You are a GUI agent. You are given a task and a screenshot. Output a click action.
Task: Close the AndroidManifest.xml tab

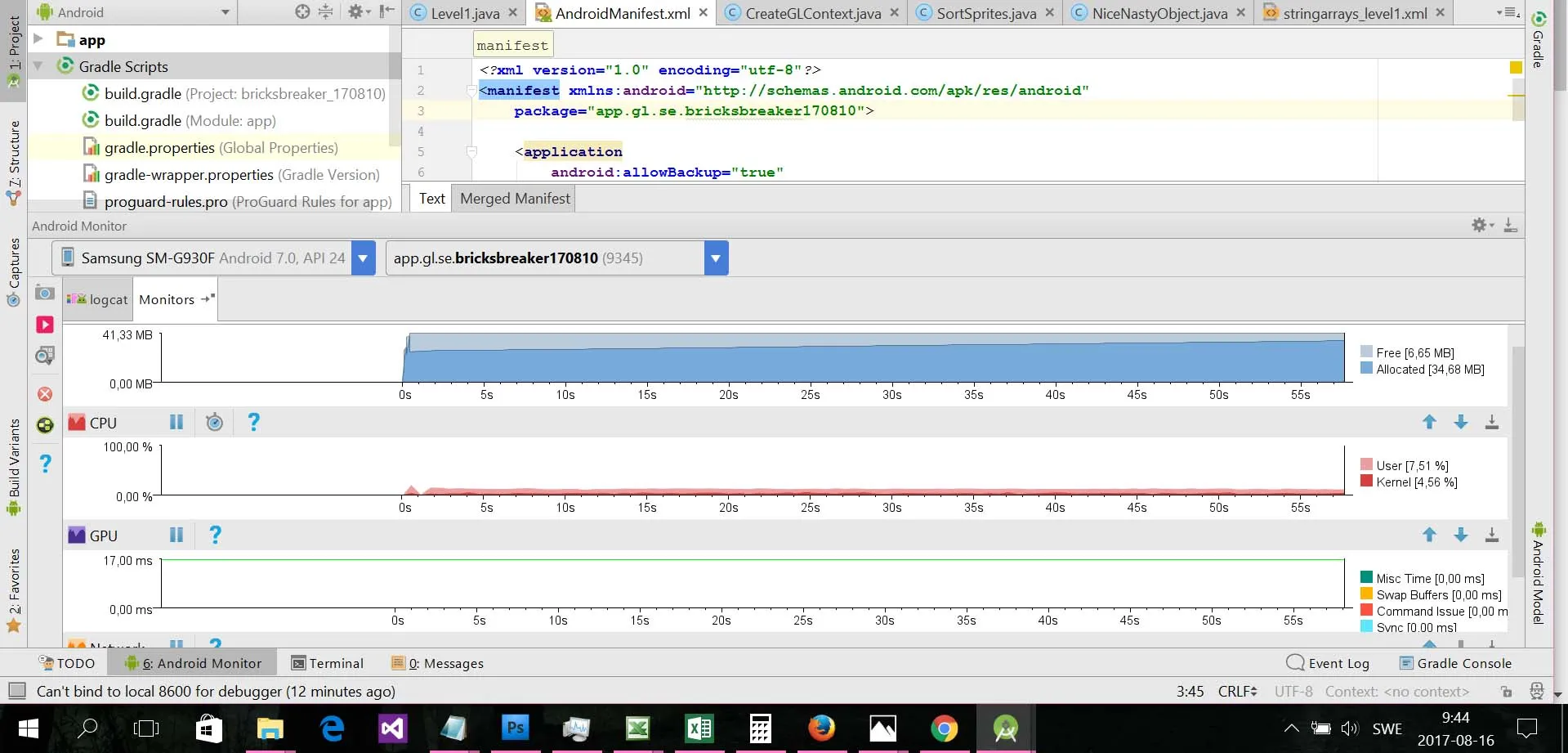coord(703,12)
